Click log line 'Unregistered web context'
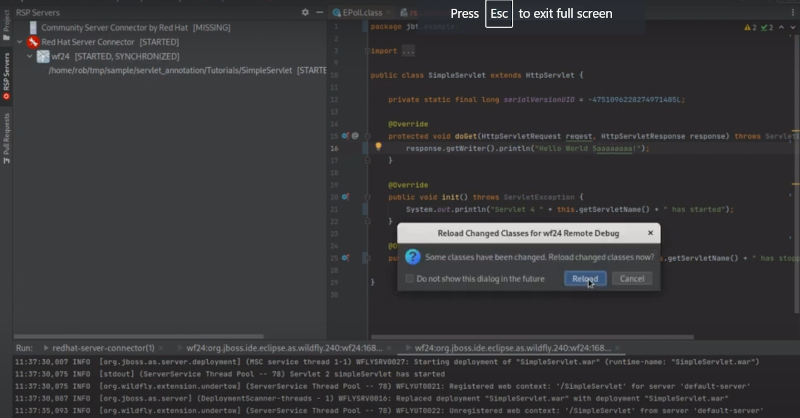This screenshot has height=418, width=800. pyautogui.click(x=389, y=411)
